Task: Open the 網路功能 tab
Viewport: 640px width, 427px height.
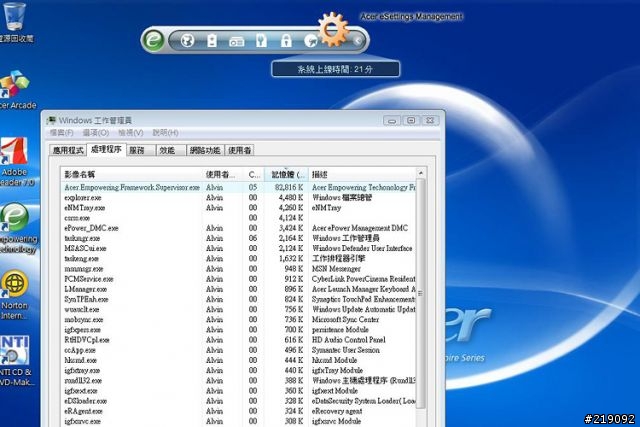Action: tap(205, 150)
